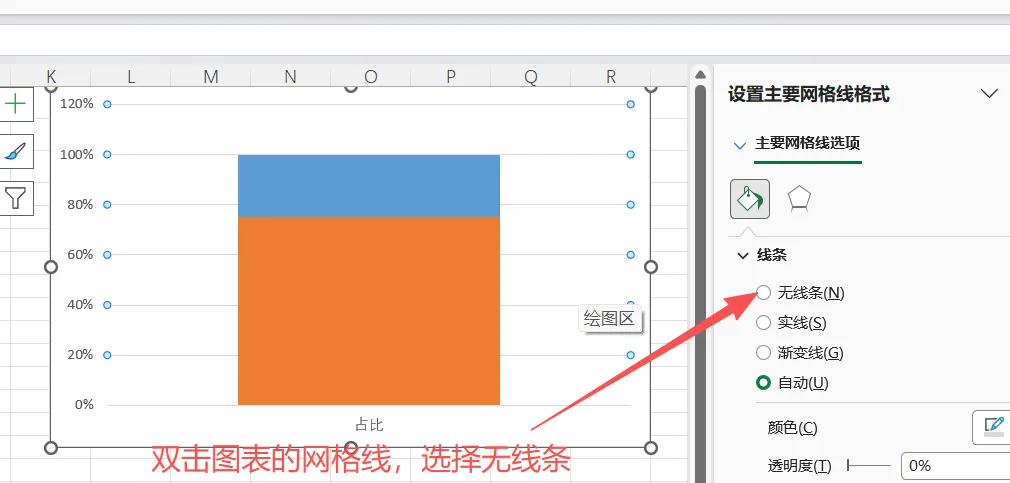The image size is (1010, 483).
Task: Open the Chart Styles brush icon
Action: click(x=15, y=152)
